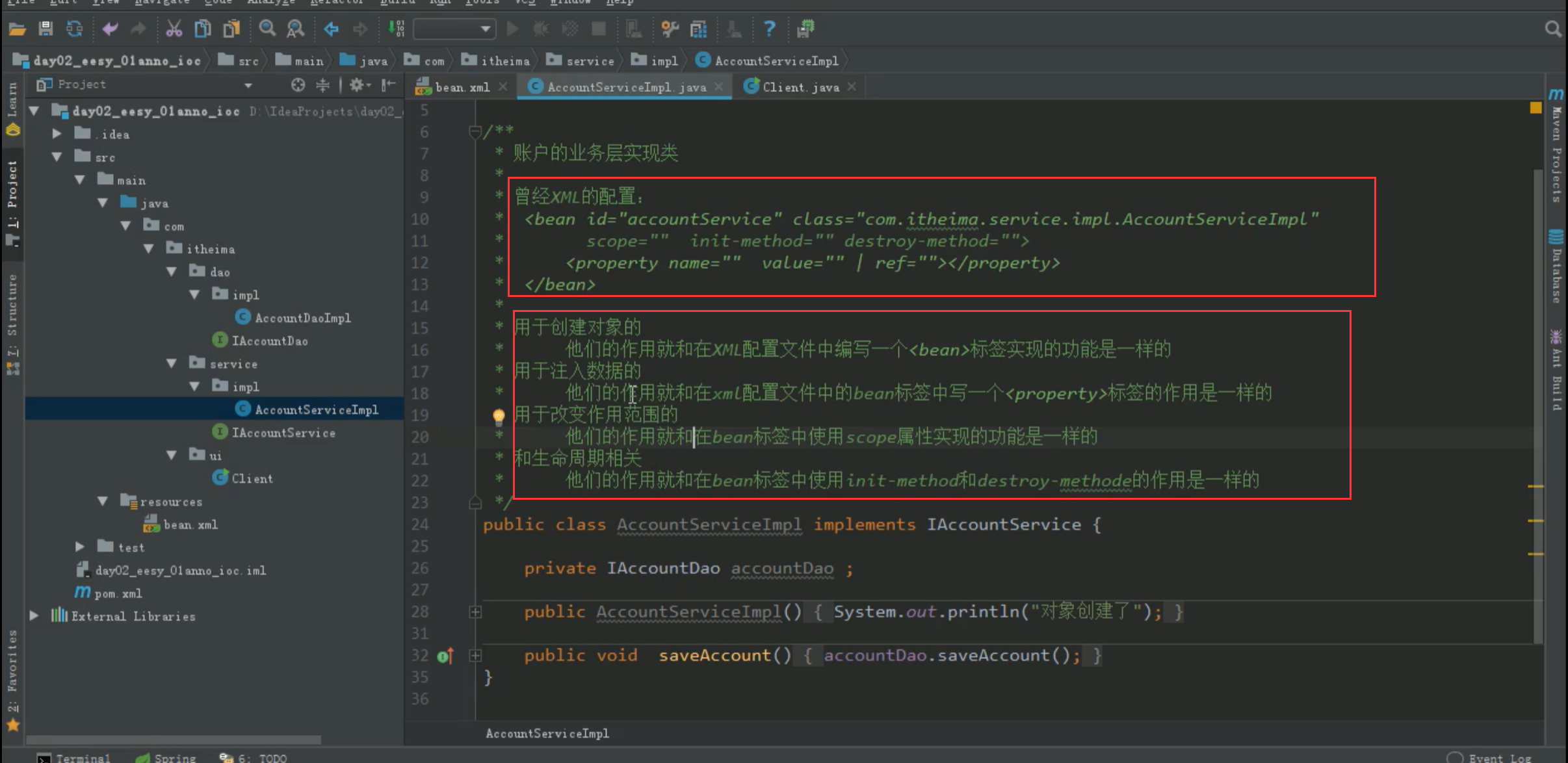The width and height of the screenshot is (1568, 763).
Task: Open the Project Structure icon
Action: (x=699, y=29)
